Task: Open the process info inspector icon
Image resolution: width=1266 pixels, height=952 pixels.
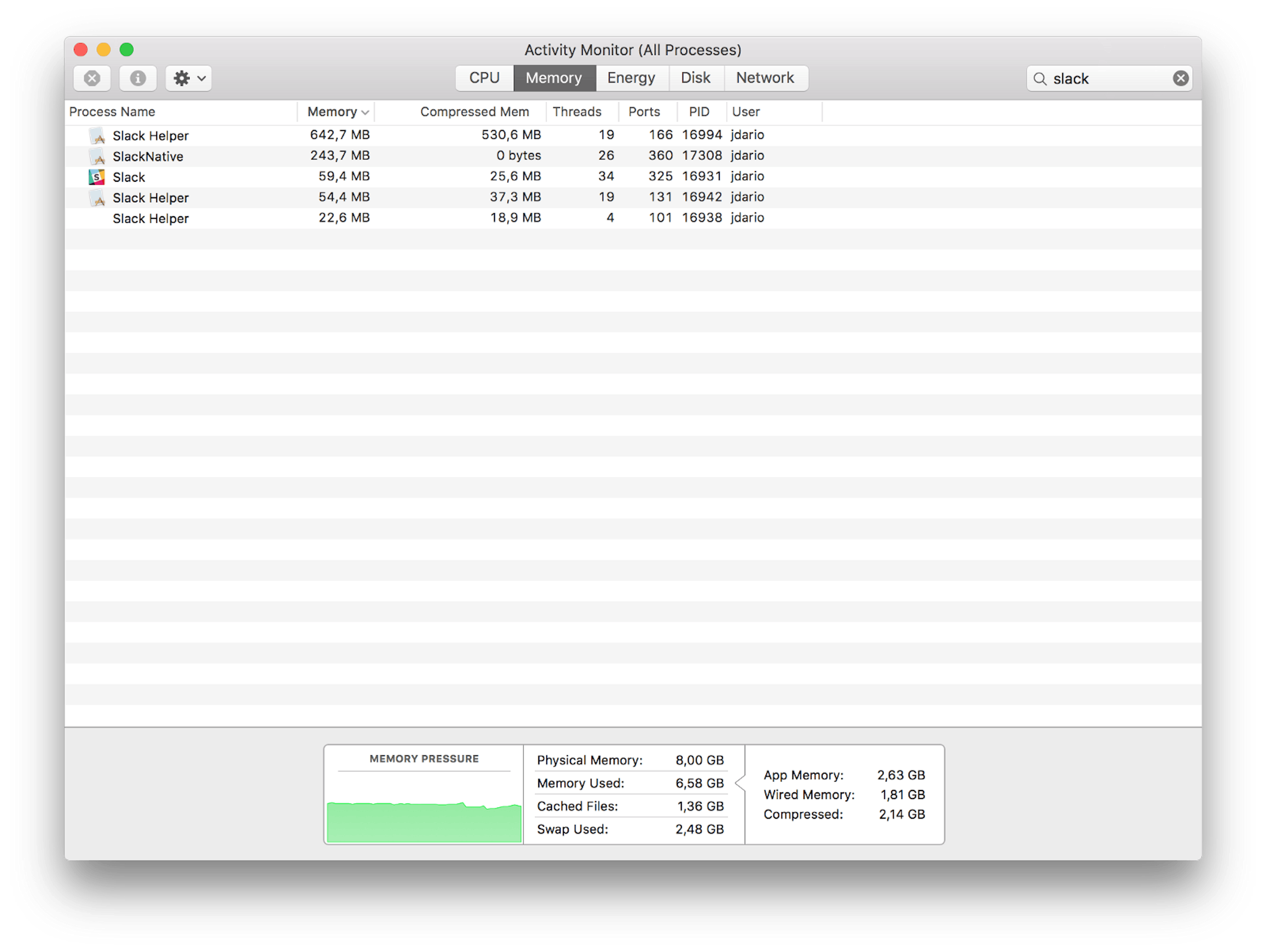Action: [x=137, y=78]
